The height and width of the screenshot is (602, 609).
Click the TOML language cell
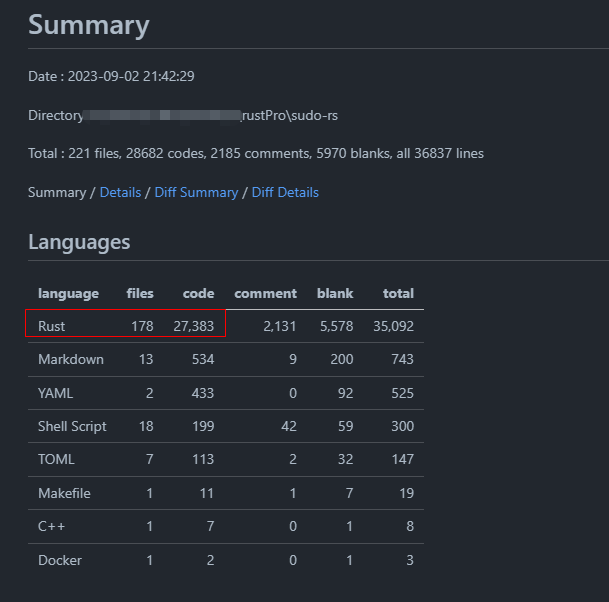pos(56,460)
